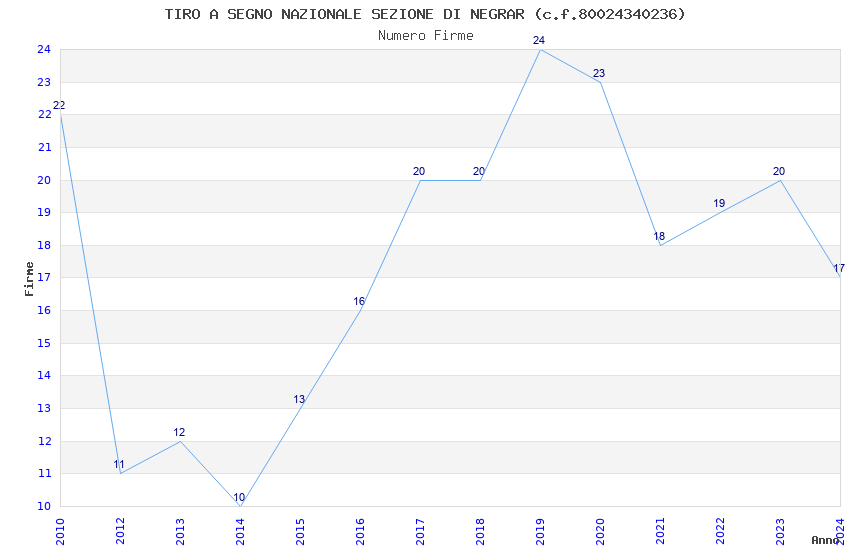The height and width of the screenshot is (550, 850).
Task: Click y-axis tick label 12
Action: click(44, 442)
